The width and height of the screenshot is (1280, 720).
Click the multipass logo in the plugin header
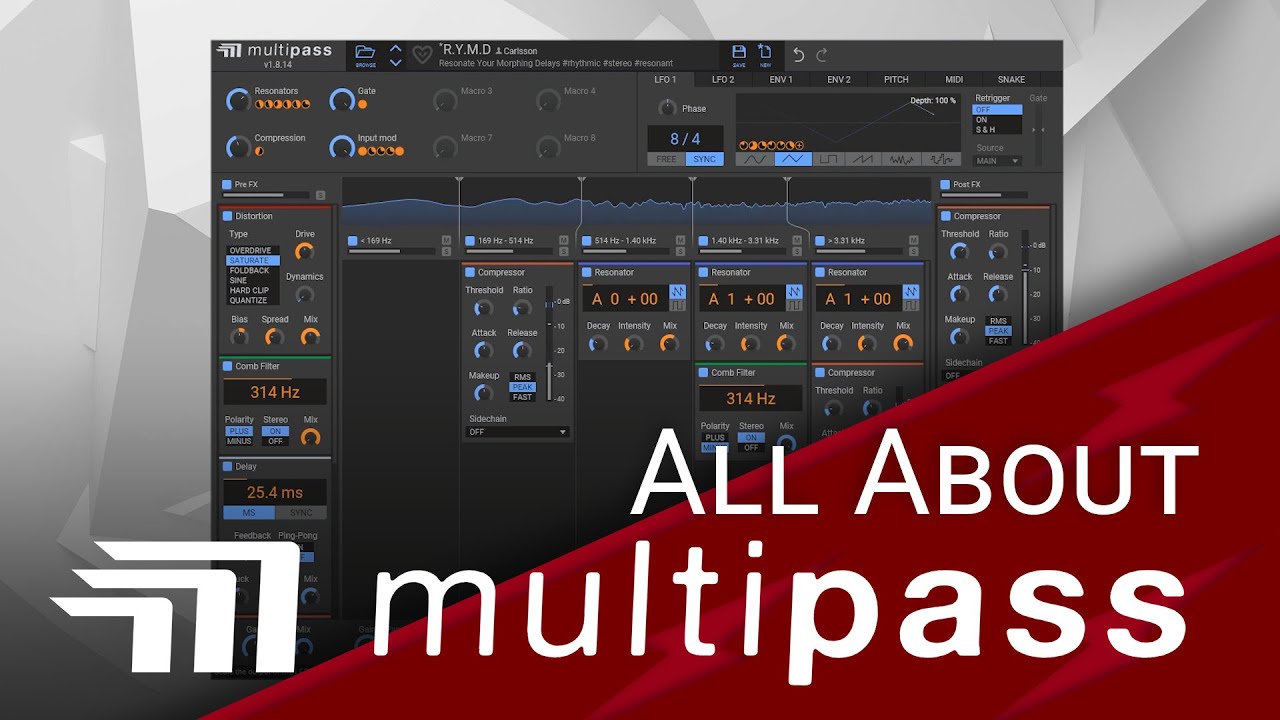(x=275, y=51)
